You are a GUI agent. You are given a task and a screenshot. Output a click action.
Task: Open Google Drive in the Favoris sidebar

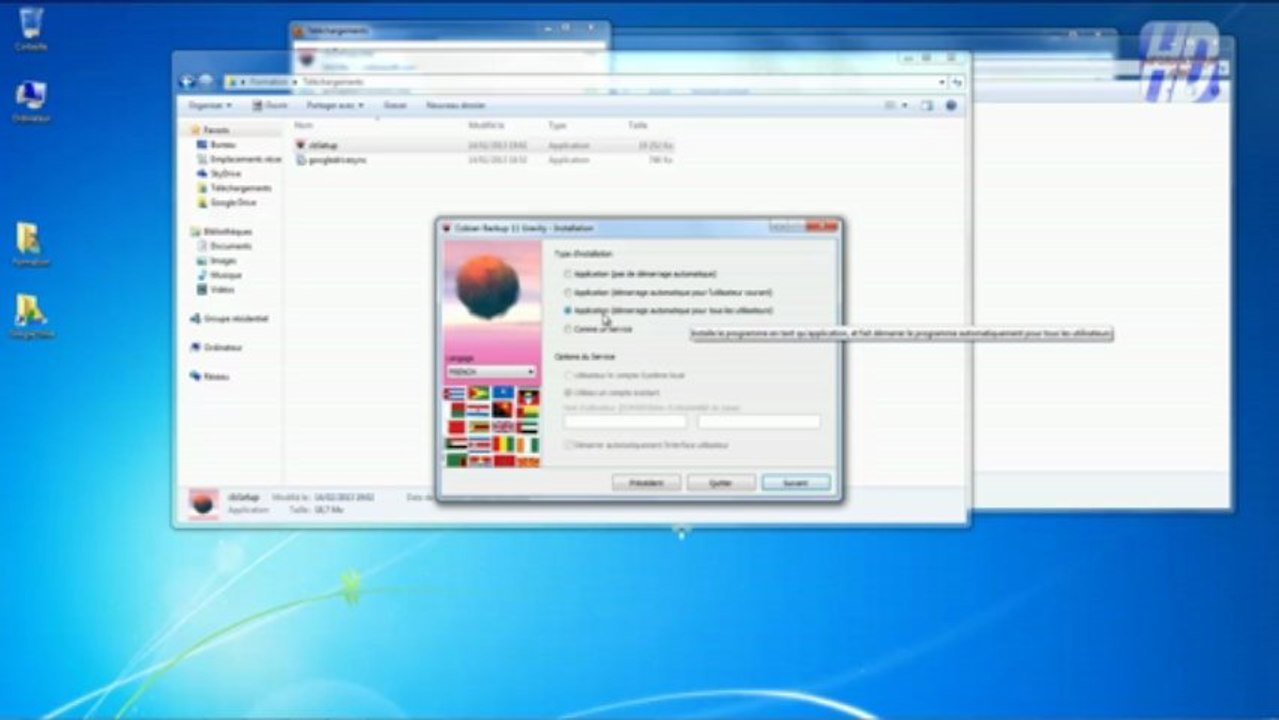226,202
